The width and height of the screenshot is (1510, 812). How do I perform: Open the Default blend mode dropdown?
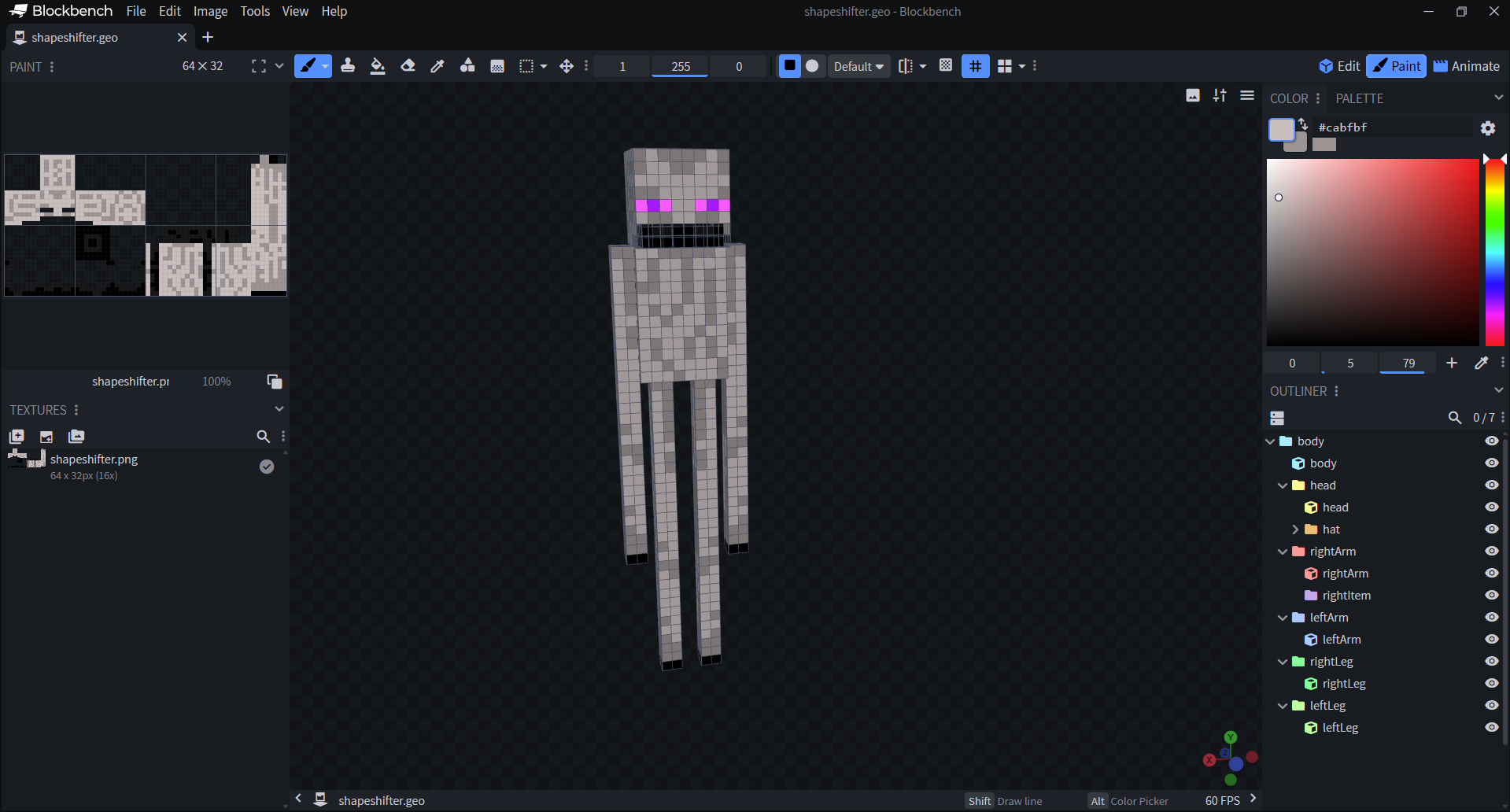click(x=858, y=66)
